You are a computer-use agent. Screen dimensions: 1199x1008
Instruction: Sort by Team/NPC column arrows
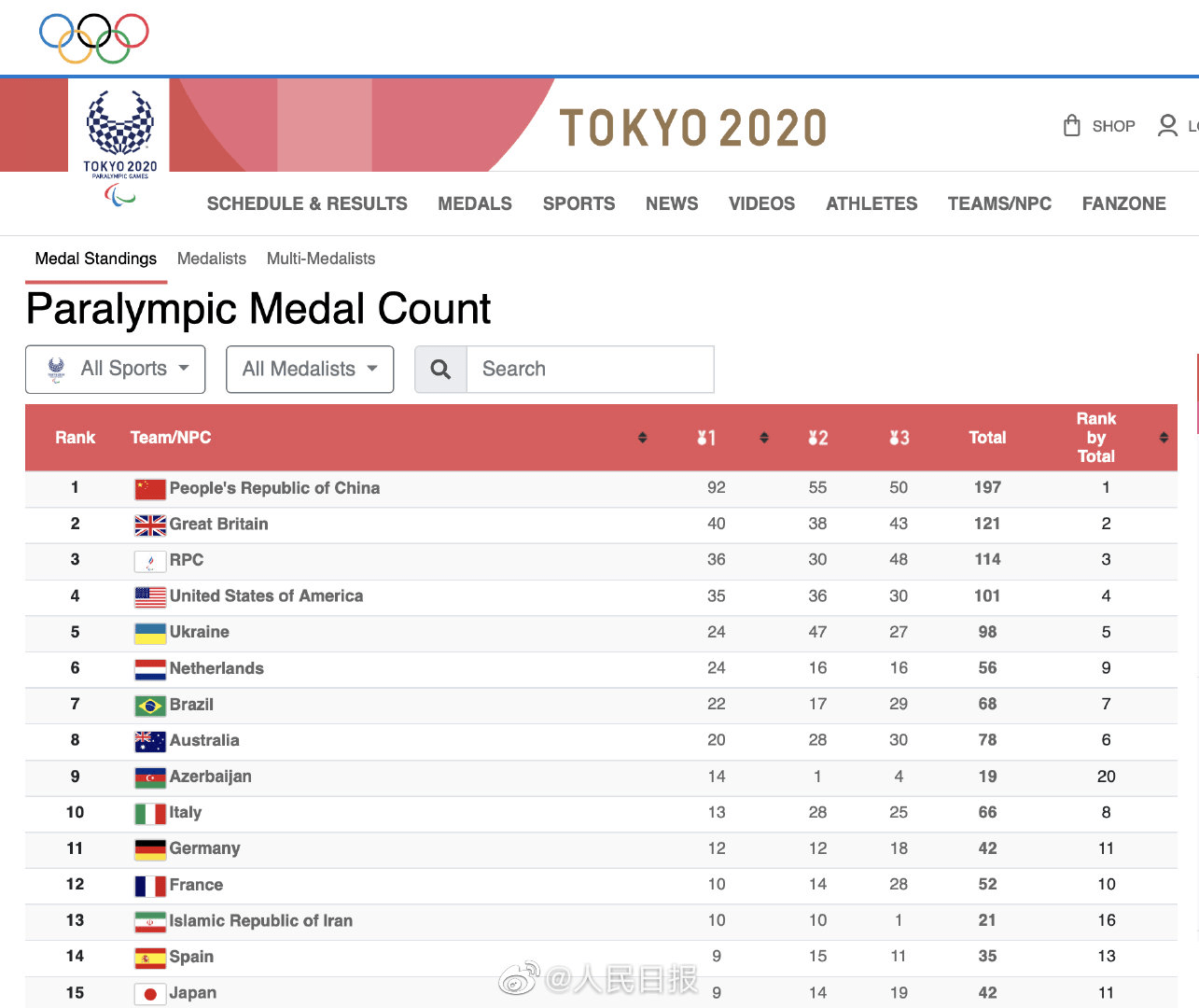642,438
